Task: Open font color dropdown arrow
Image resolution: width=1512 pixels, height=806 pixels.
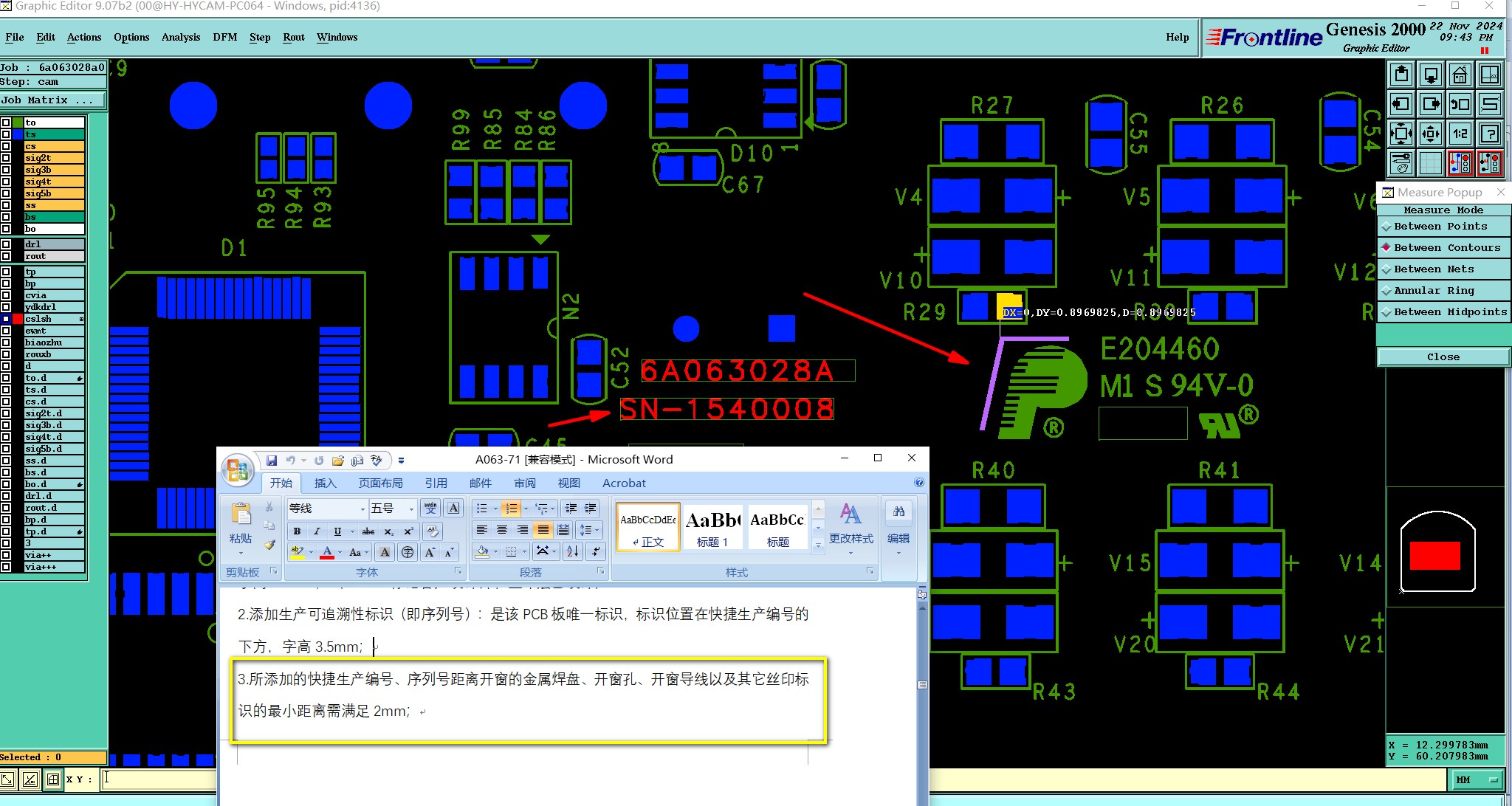Action: 340,552
